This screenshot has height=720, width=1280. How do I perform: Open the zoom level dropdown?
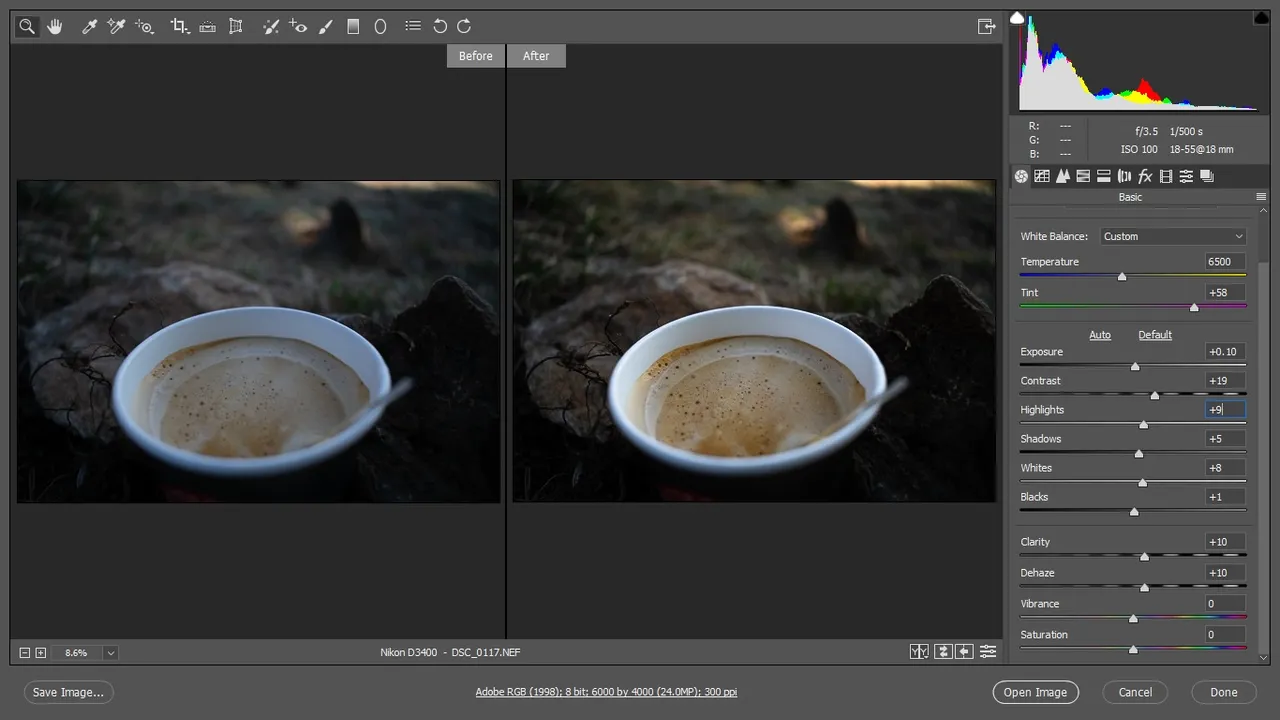tap(110, 653)
